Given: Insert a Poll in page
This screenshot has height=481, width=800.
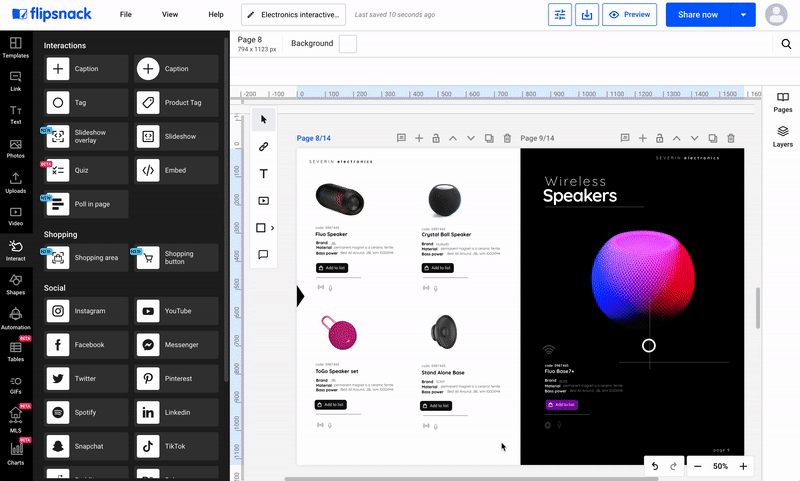Looking at the screenshot, I should [86, 204].
